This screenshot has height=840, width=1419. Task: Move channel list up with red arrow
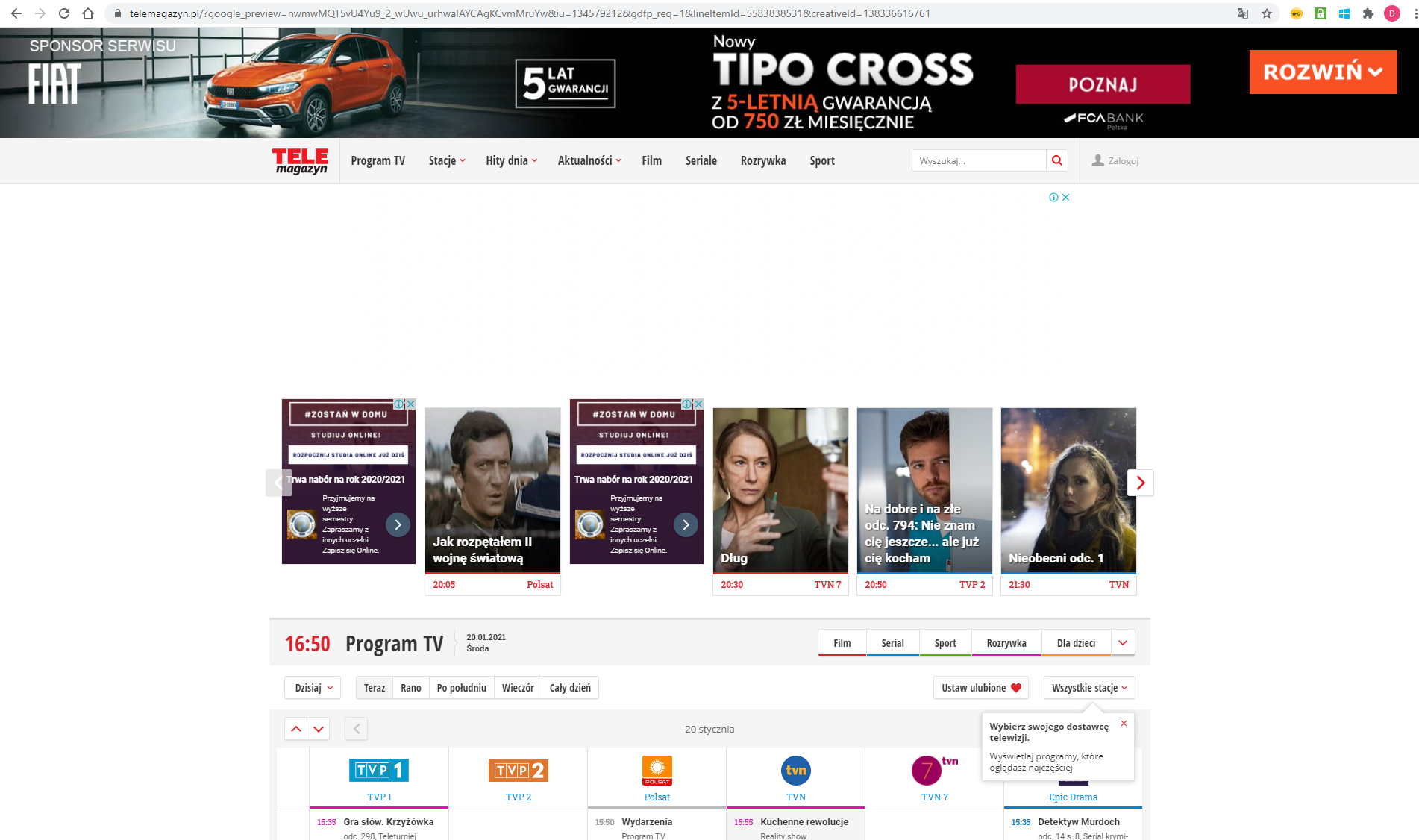coord(296,729)
